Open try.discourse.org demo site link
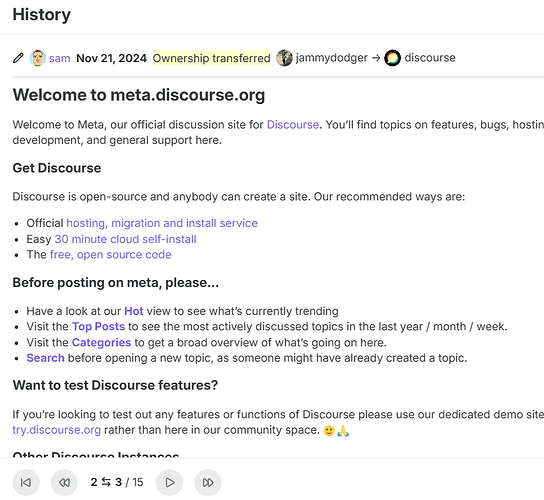 pyautogui.click(x=57, y=430)
